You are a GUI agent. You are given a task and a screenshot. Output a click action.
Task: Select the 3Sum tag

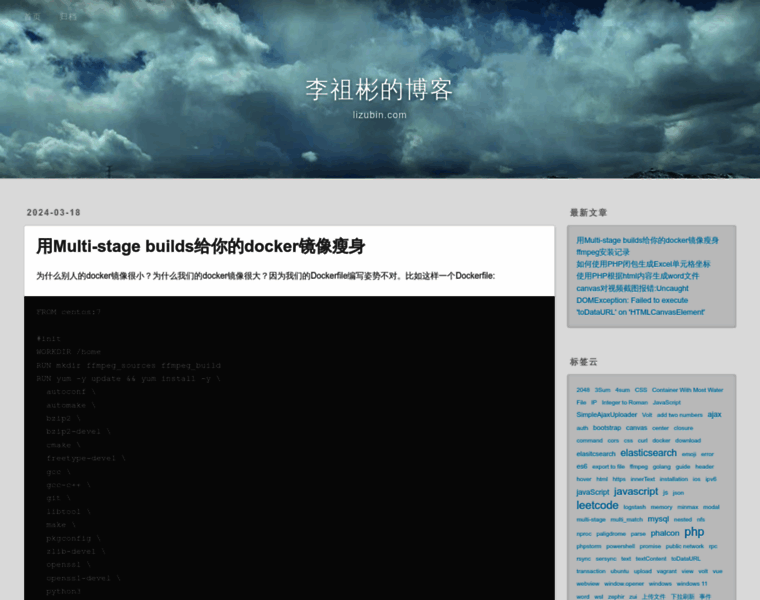click(x=602, y=390)
